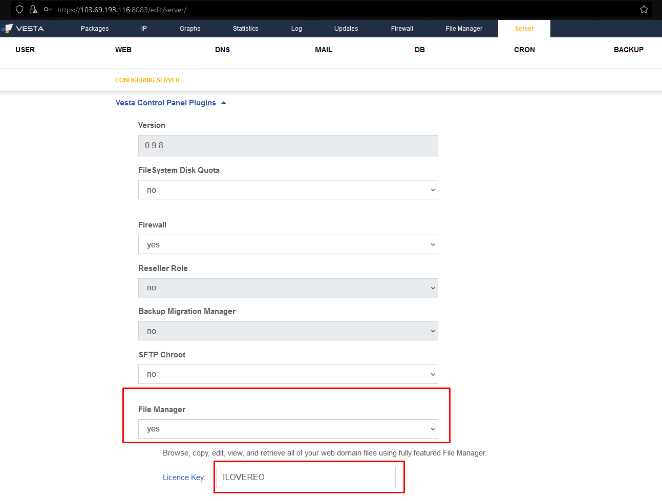This screenshot has width=662, height=501.
Task: Go to the DNS section
Action: point(222,49)
